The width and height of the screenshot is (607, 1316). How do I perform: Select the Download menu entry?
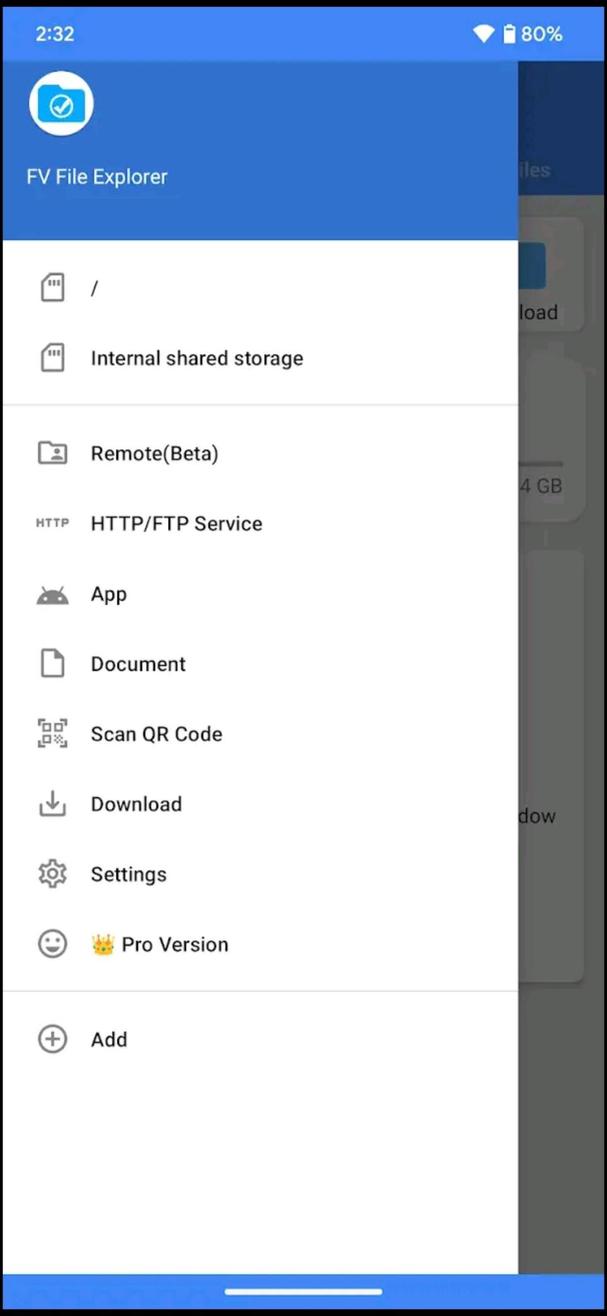pos(136,803)
